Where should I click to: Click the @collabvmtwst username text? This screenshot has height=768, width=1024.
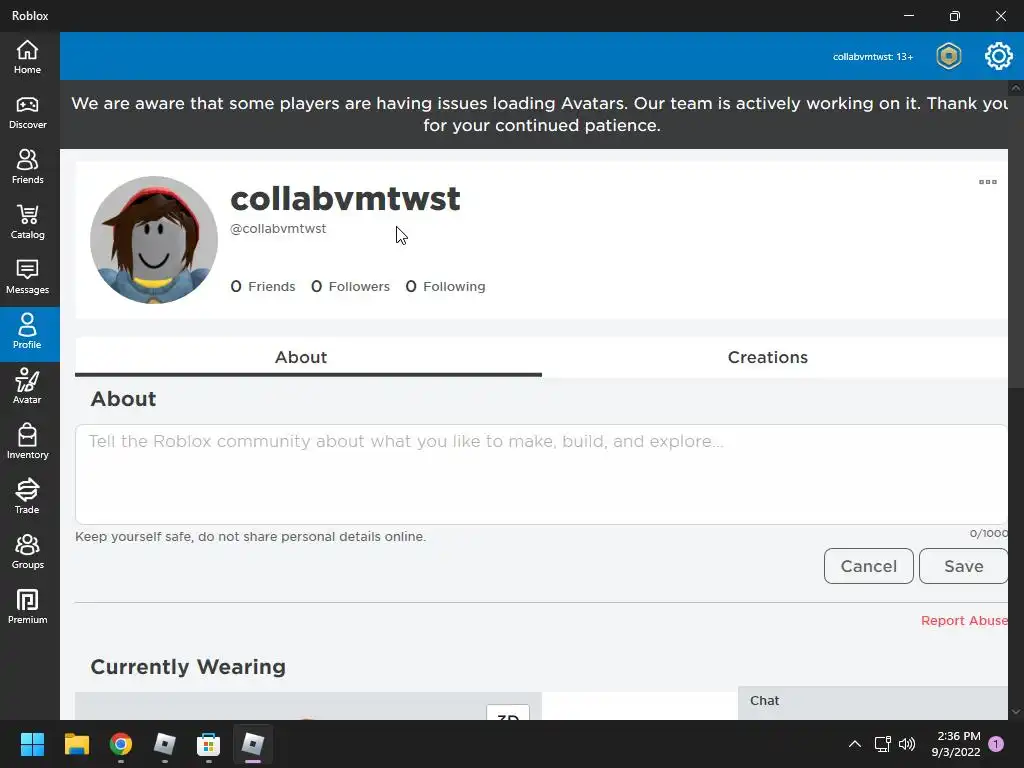278,229
